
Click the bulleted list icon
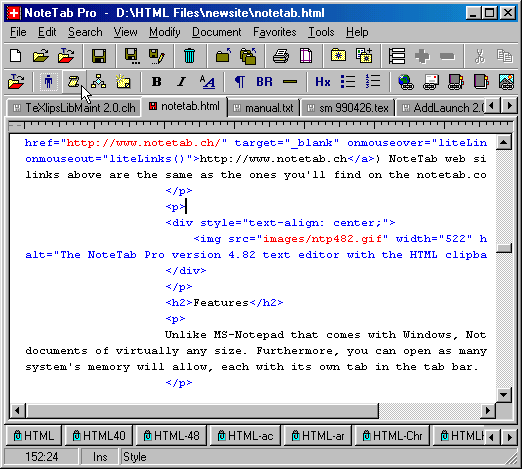348,81
